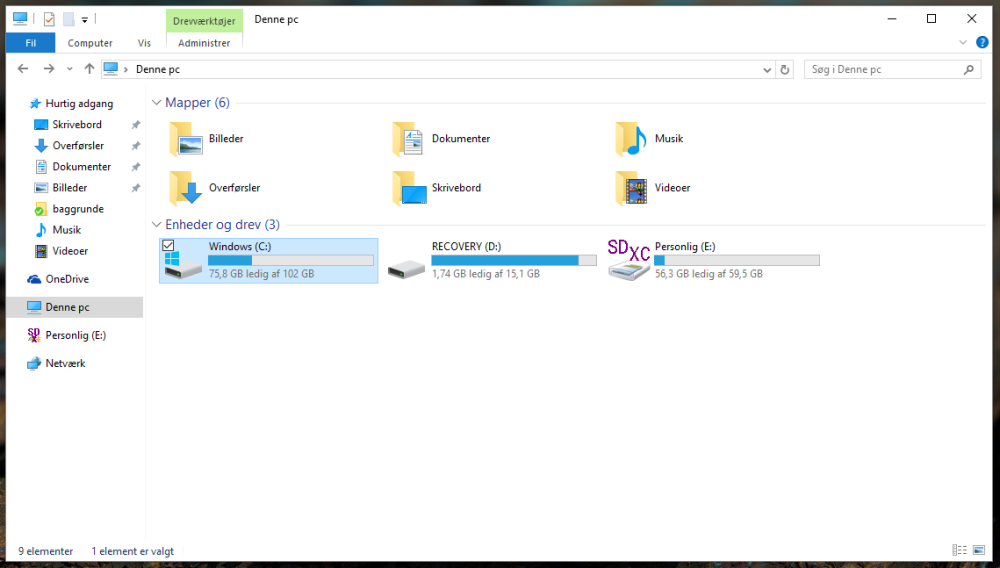This screenshot has width=1000, height=568.
Task: Switch to large icons view in status bar
Action: pyautogui.click(x=978, y=550)
